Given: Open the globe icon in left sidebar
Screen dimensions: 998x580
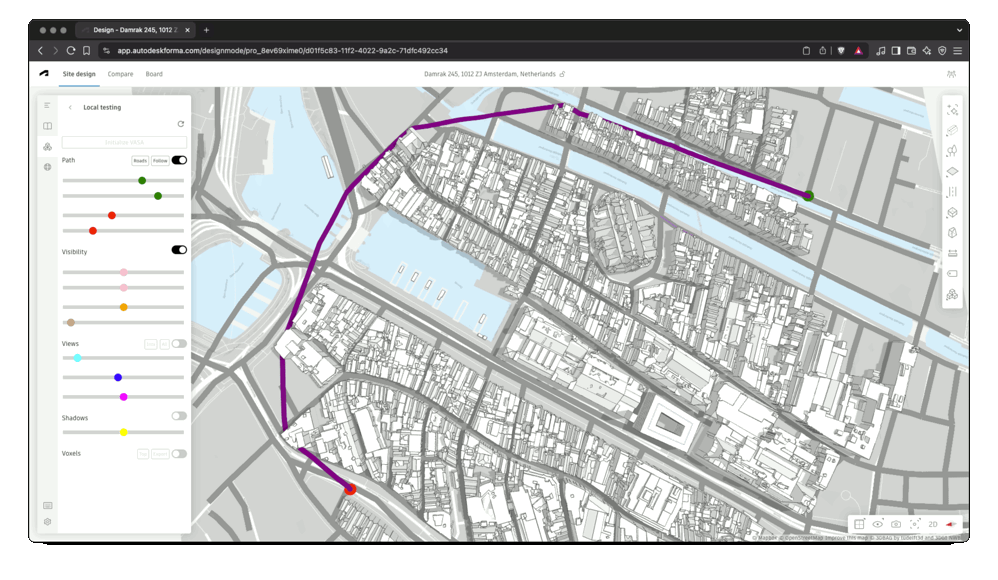Looking at the screenshot, I should coord(47,167).
